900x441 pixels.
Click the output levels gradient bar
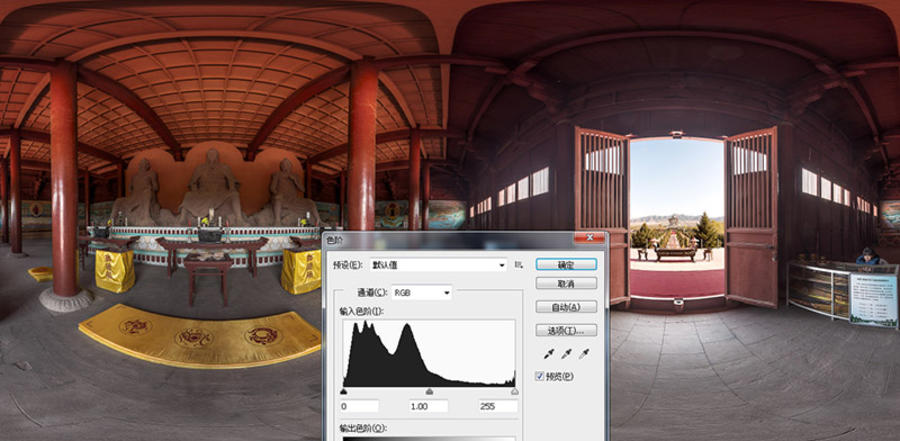coord(429,437)
